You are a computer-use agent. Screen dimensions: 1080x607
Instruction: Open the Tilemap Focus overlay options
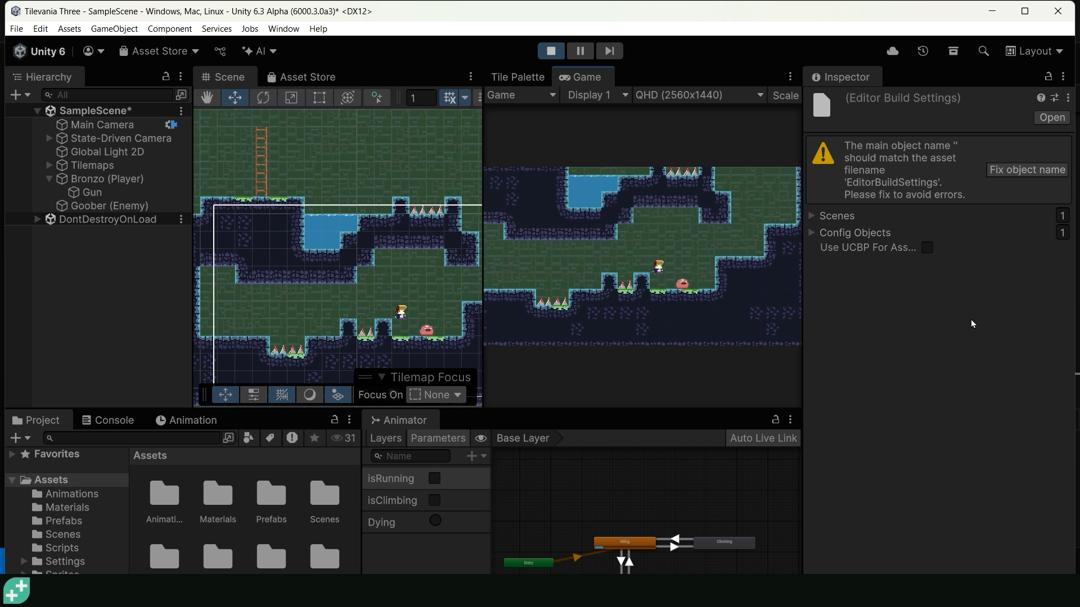click(380, 377)
